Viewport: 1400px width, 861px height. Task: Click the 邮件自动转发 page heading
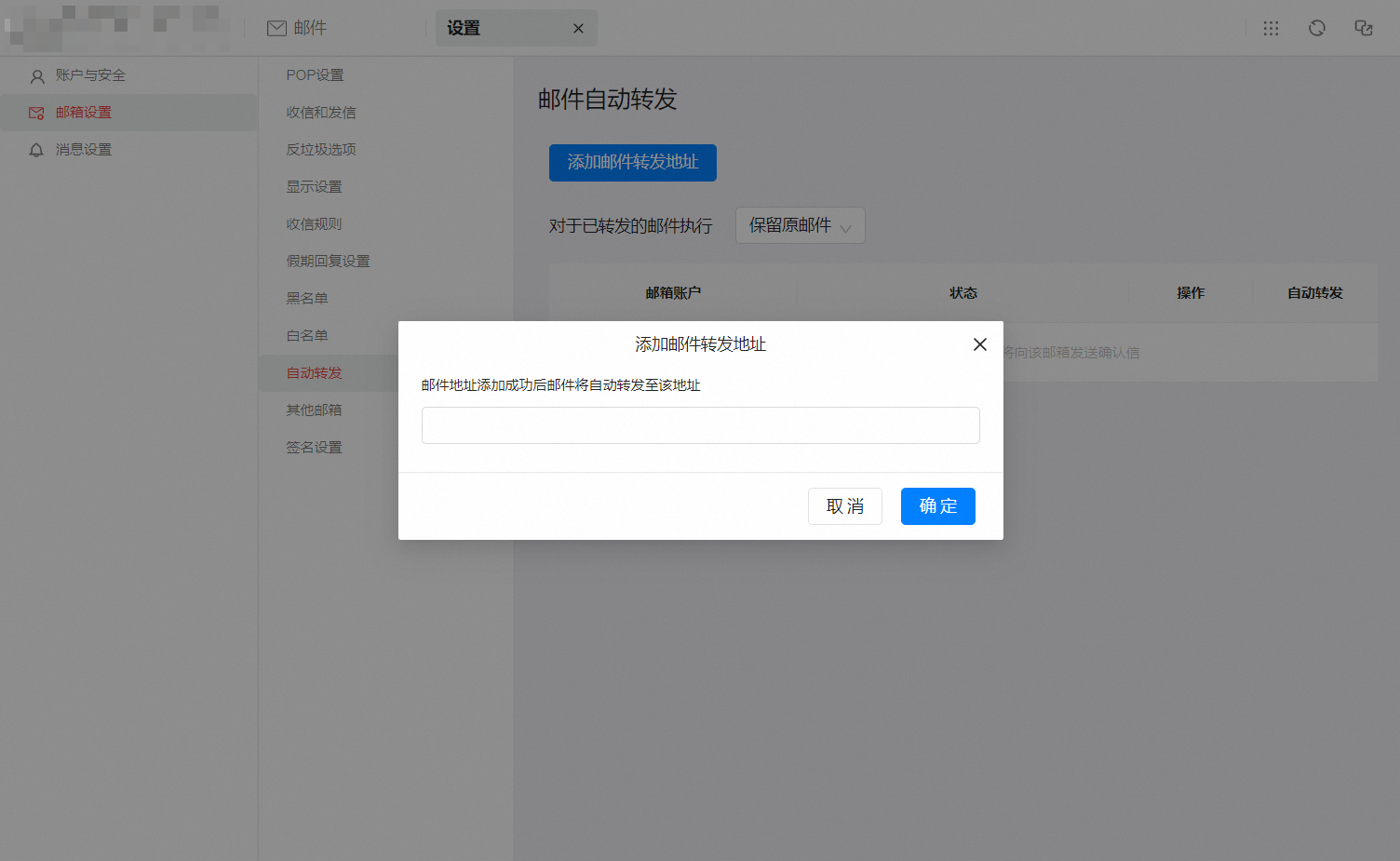pyautogui.click(x=608, y=100)
